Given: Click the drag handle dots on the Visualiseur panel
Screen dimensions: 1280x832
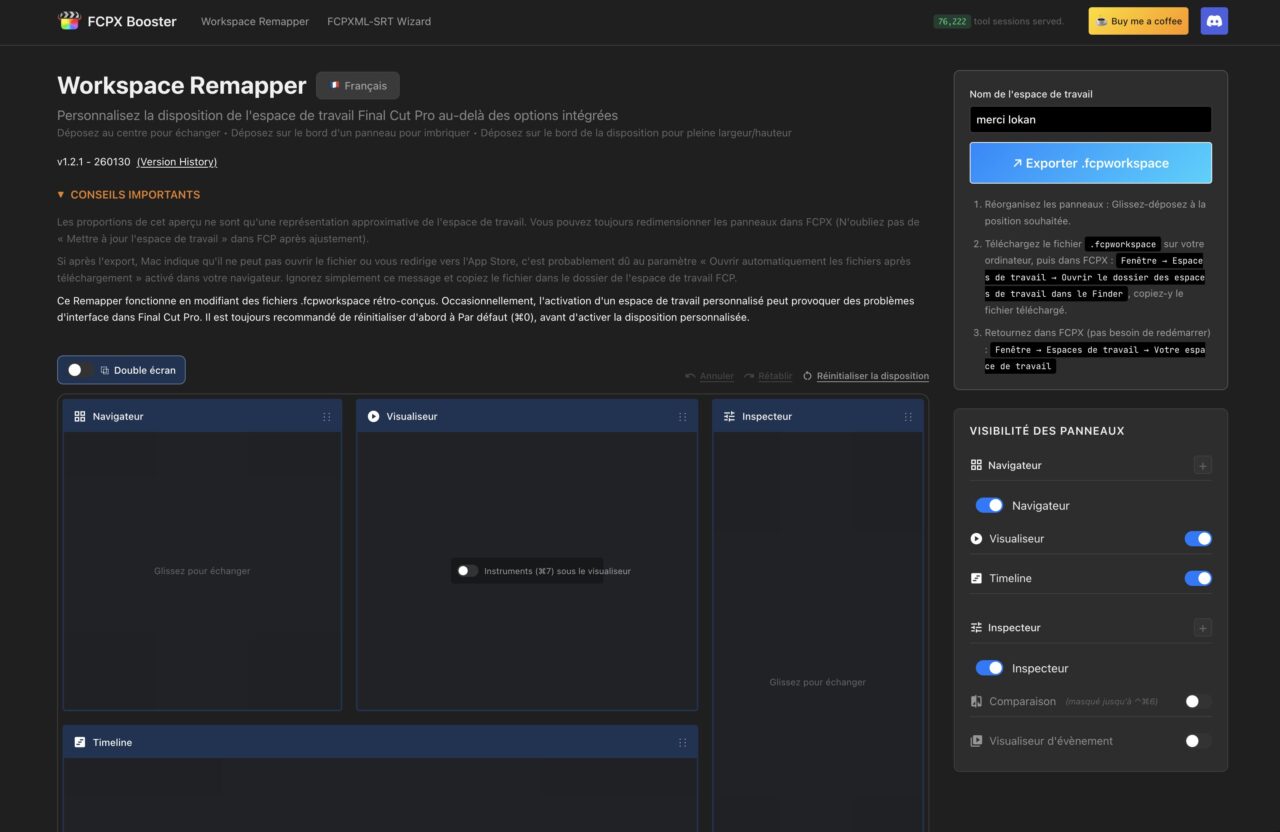Looking at the screenshot, I should tap(682, 415).
